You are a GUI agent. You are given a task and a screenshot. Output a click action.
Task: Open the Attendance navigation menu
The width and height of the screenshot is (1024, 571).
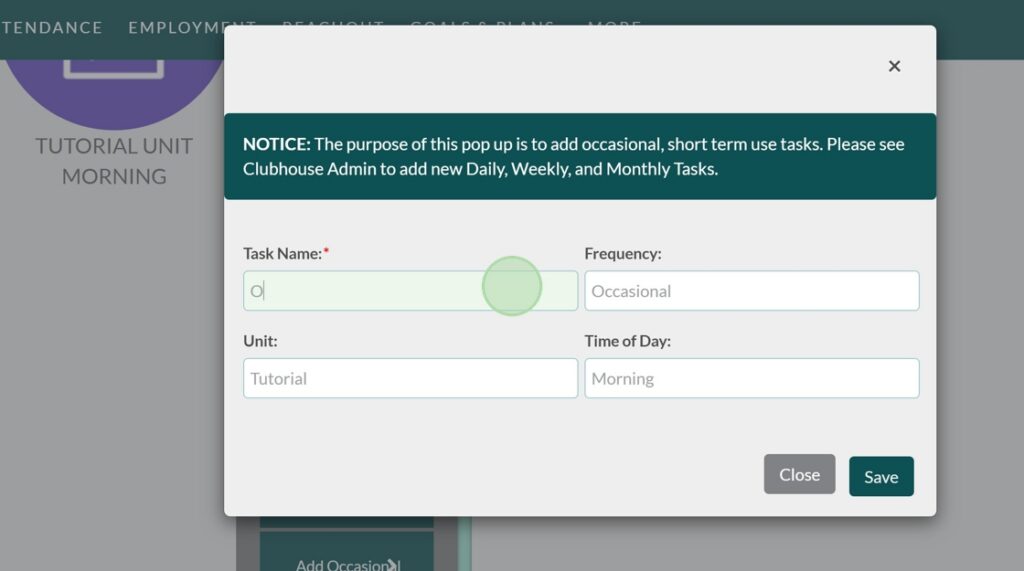(x=52, y=27)
